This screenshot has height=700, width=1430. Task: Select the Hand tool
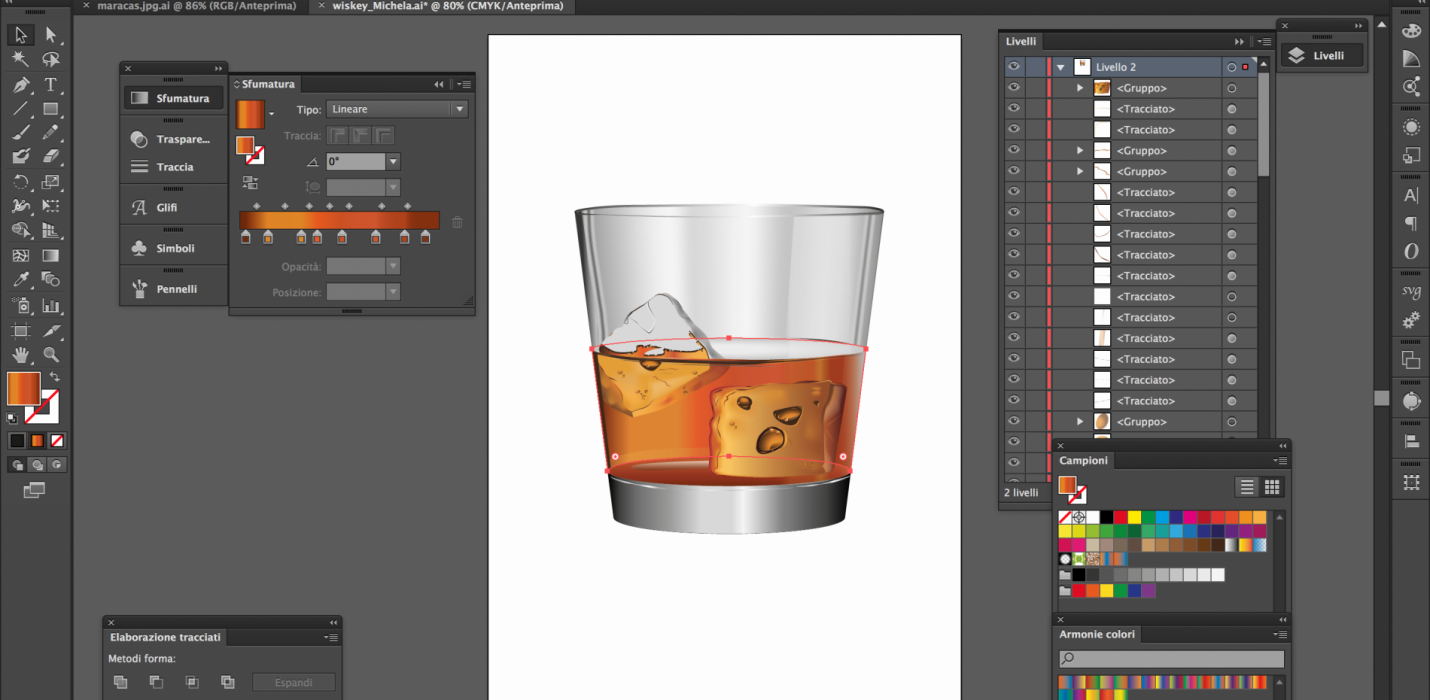pos(21,354)
